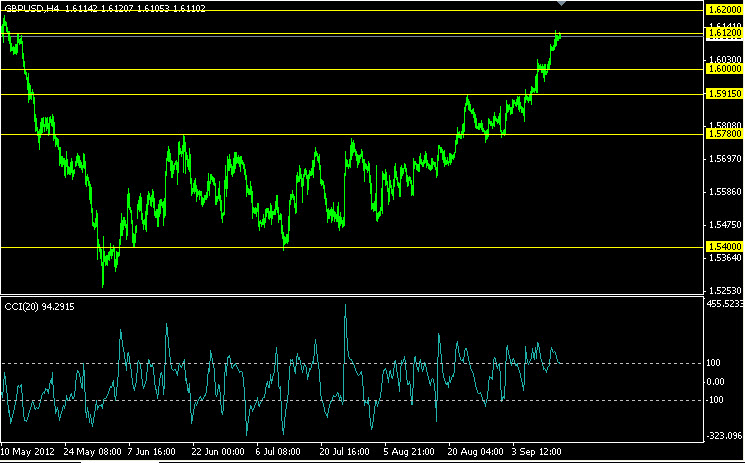
Task: Click the CCI(20) 94.2915 indicator label
Action: [x=39, y=307]
